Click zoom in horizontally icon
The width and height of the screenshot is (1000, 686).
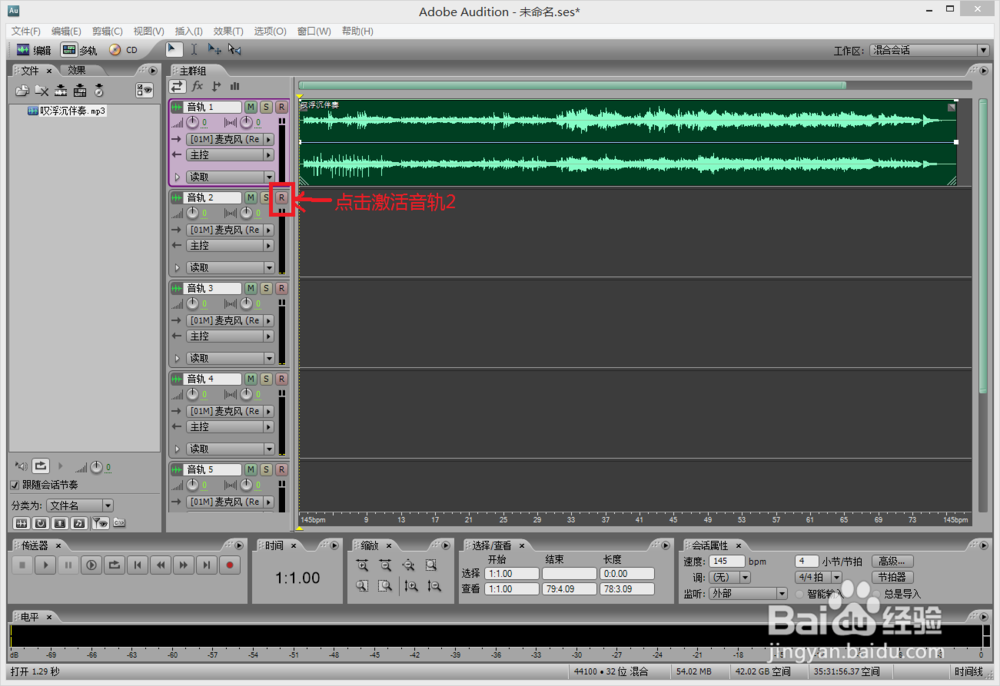(362, 565)
